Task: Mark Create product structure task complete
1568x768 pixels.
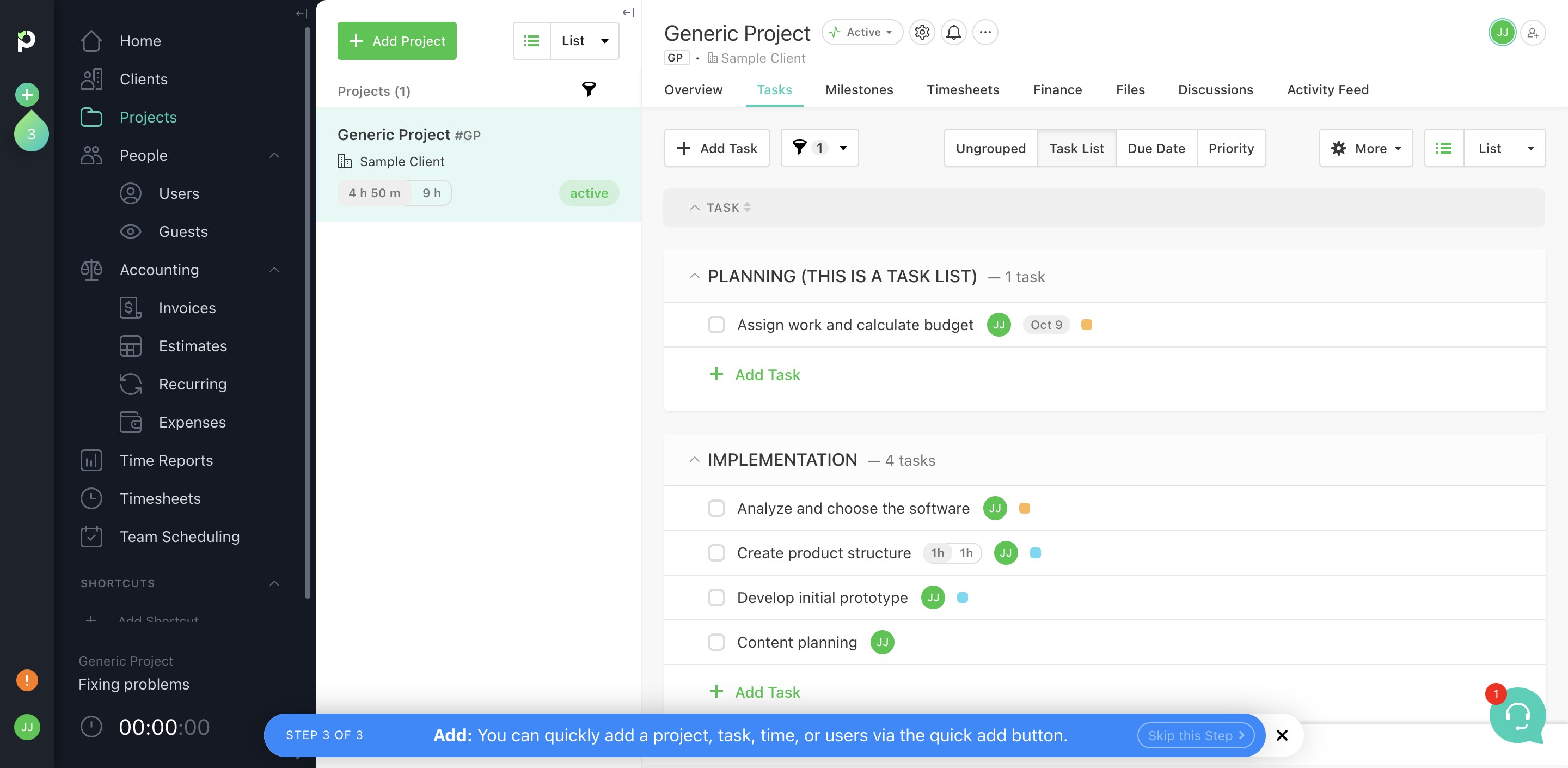Action: pos(716,553)
